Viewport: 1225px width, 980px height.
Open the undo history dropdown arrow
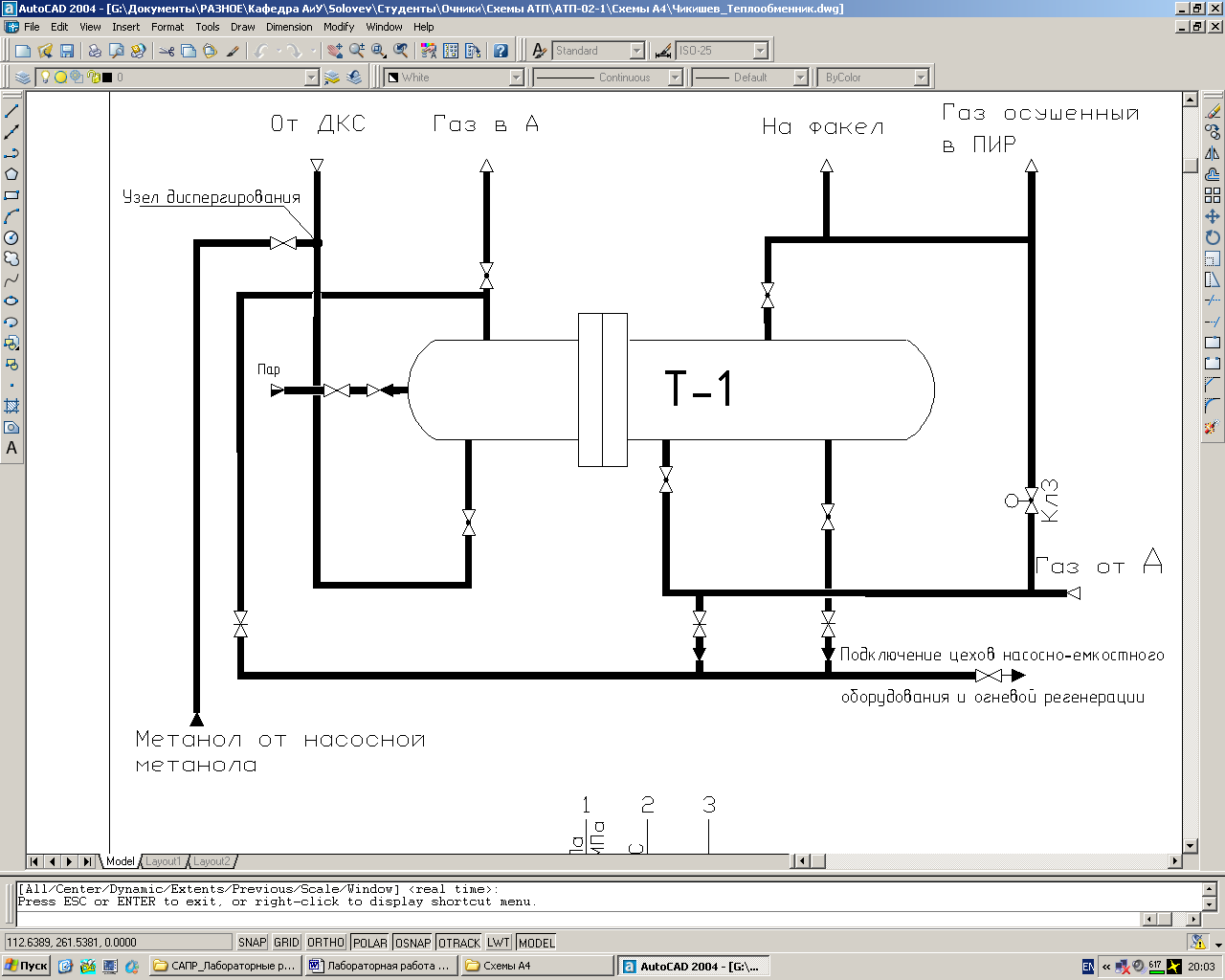pos(278,51)
